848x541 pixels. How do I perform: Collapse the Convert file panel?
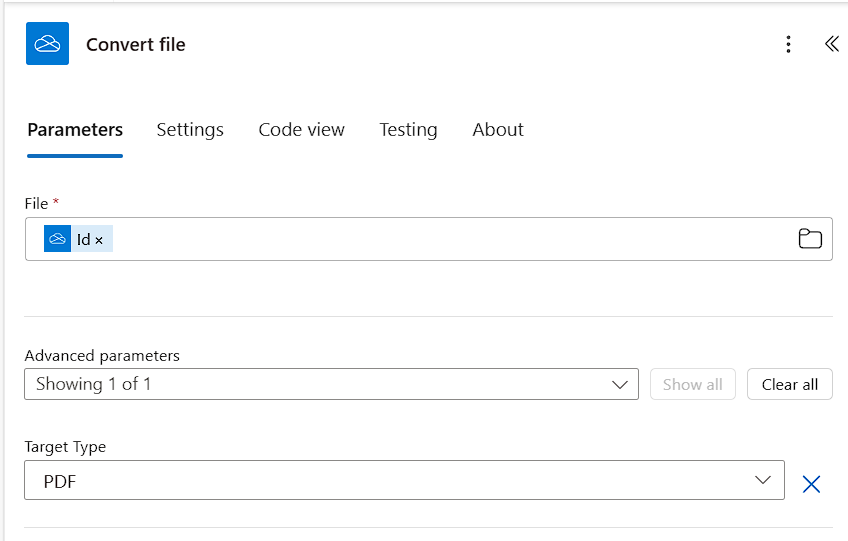click(x=831, y=44)
